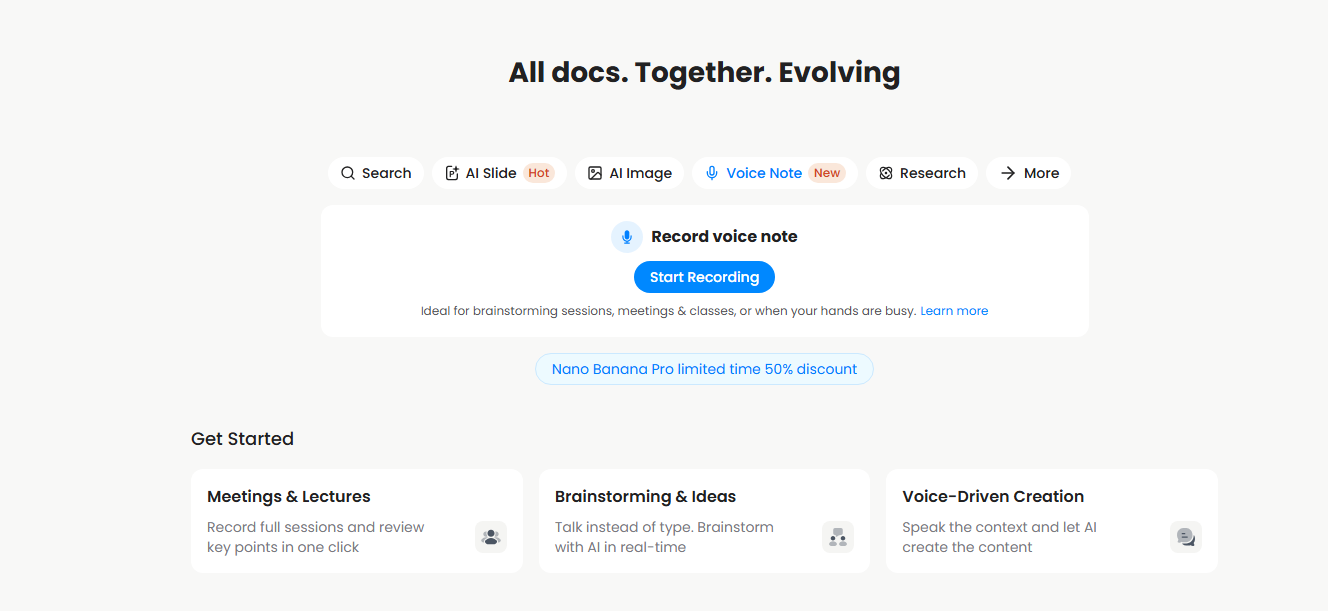Choose the Brainstorming & Ideas card title
1328x611 pixels.
[645, 496]
